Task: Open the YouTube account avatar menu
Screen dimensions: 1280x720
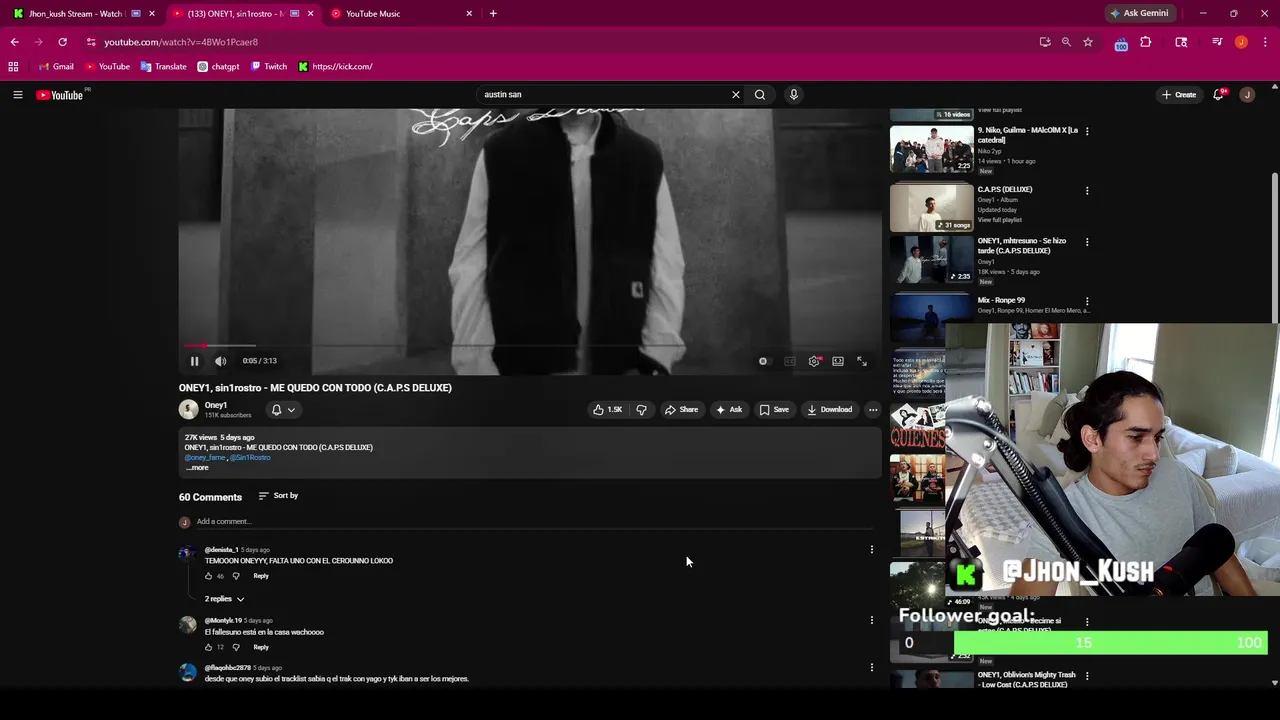Action: [1247, 94]
